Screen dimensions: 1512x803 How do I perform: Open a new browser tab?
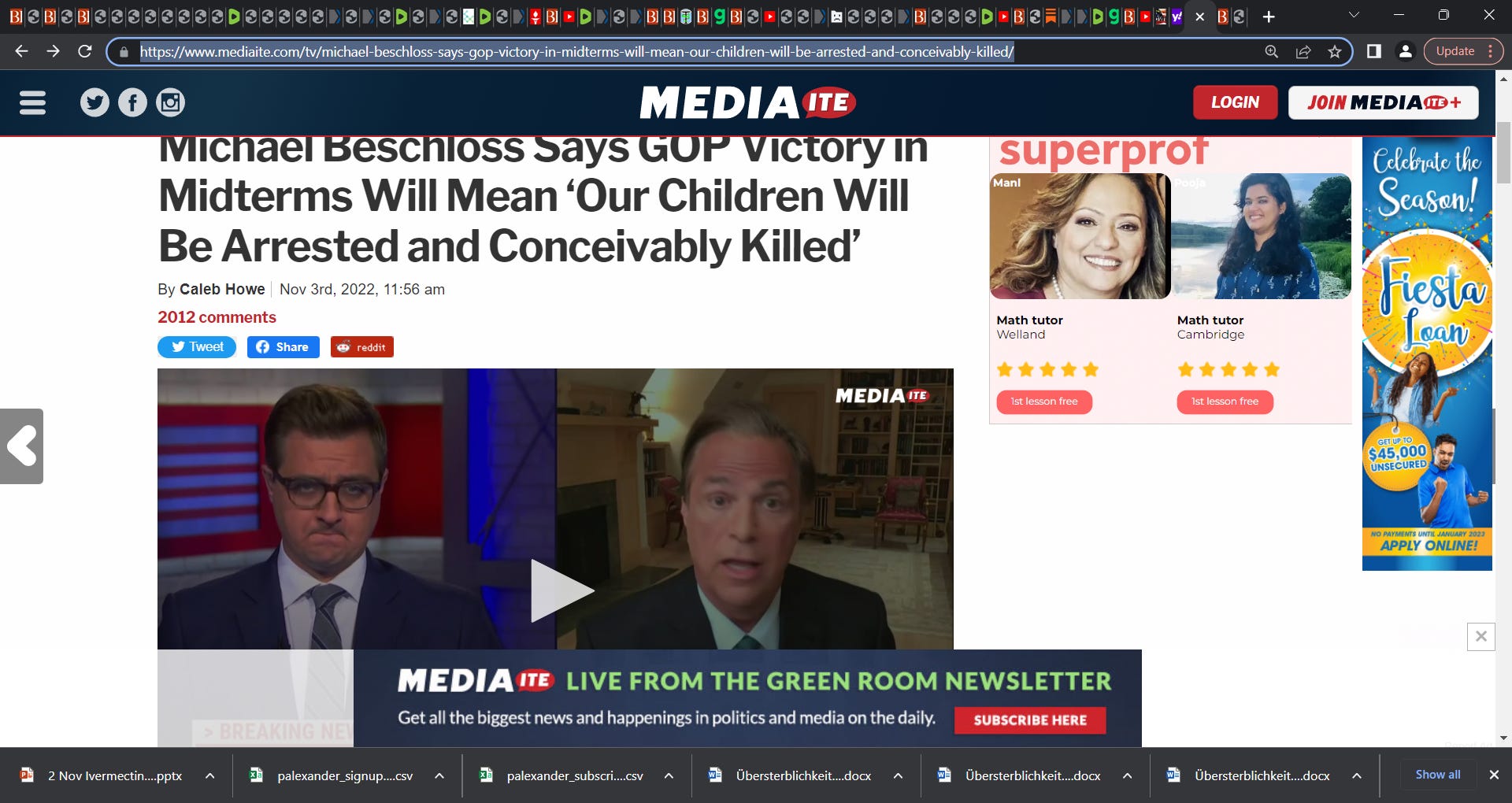click(1269, 17)
